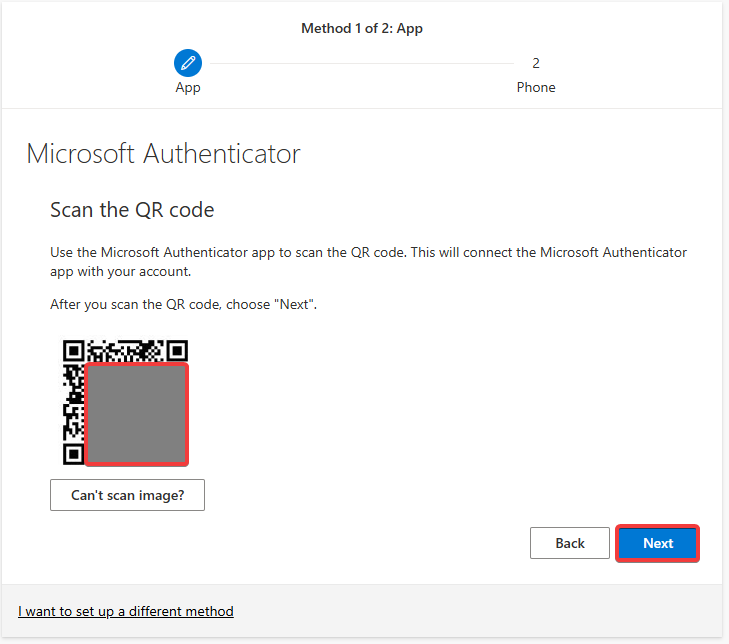Click the QR code's left column of modules
Viewport: 729px width, 644px height.
(x=73, y=403)
